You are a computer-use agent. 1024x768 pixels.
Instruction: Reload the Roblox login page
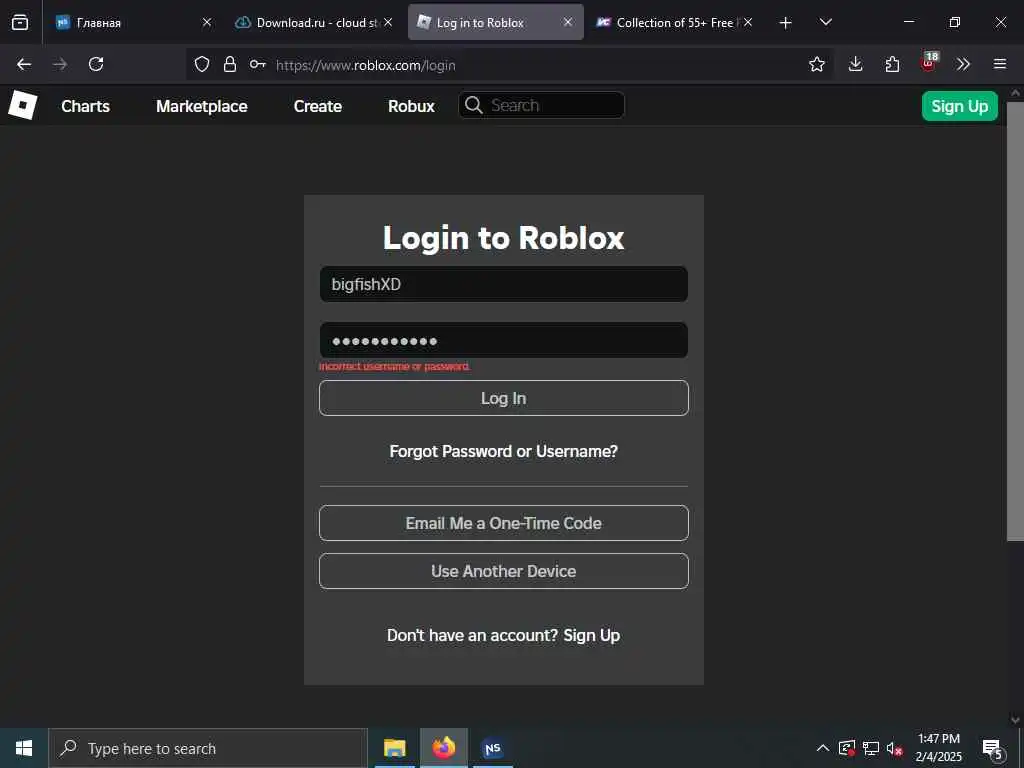96,64
